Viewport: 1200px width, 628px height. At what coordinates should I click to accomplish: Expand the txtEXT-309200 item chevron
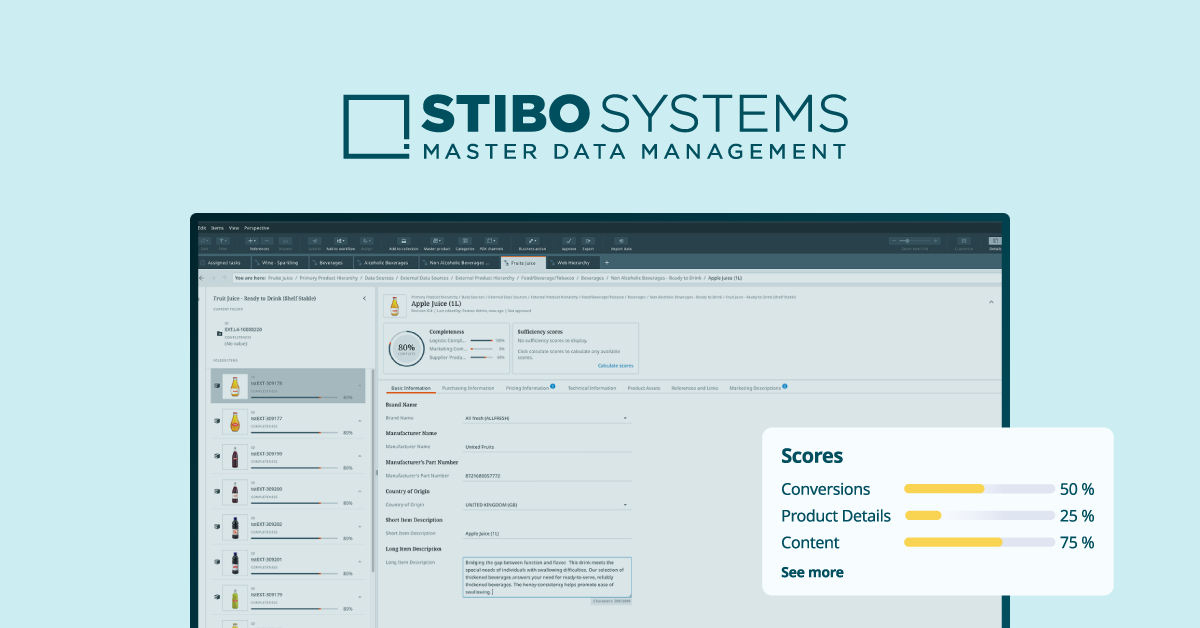click(x=360, y=491)
